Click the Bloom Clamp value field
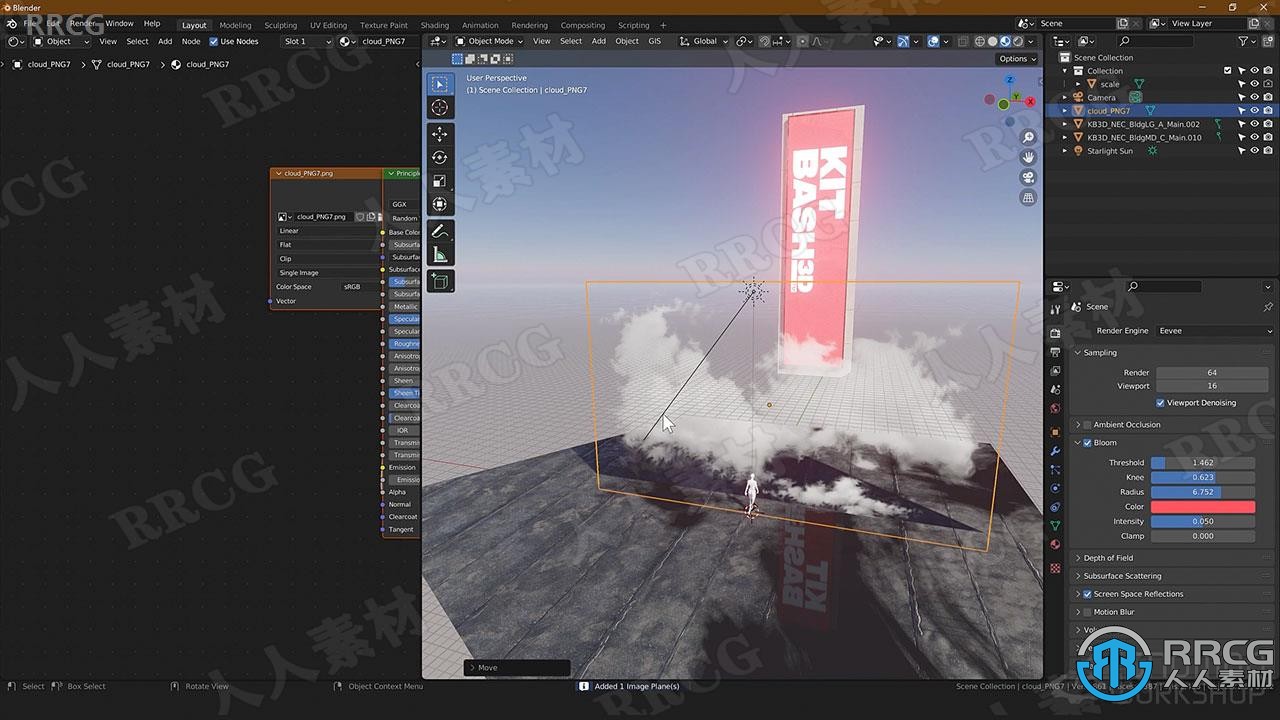Image resolution: width=1280 pixels, height=720 pixels. [x=1203, y=536]
